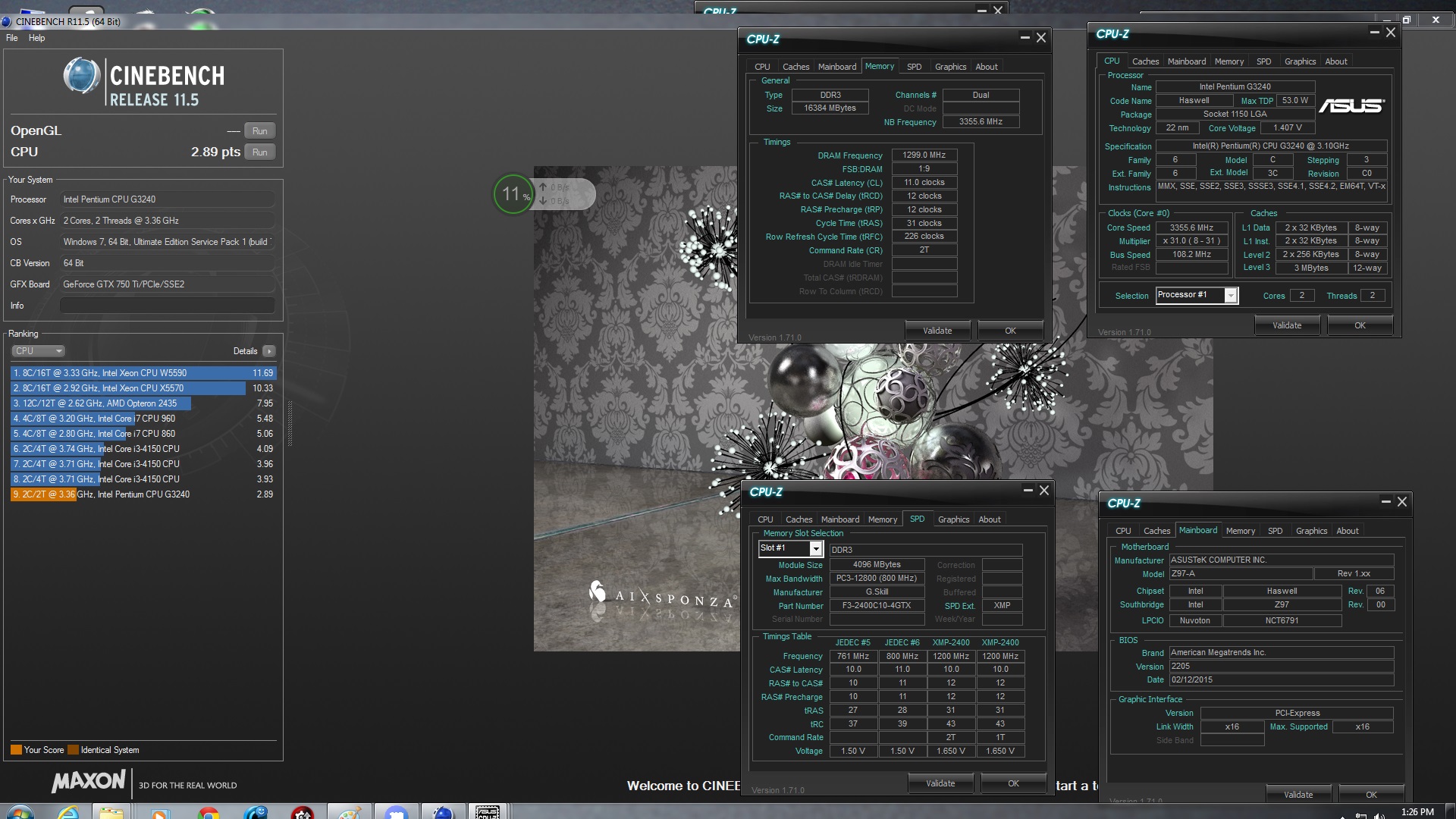The height and width of the screenshot is (819, 1456).
Task: Select the Core i7 CPU 860 ranking row
Action: click(x=143, y=434)
